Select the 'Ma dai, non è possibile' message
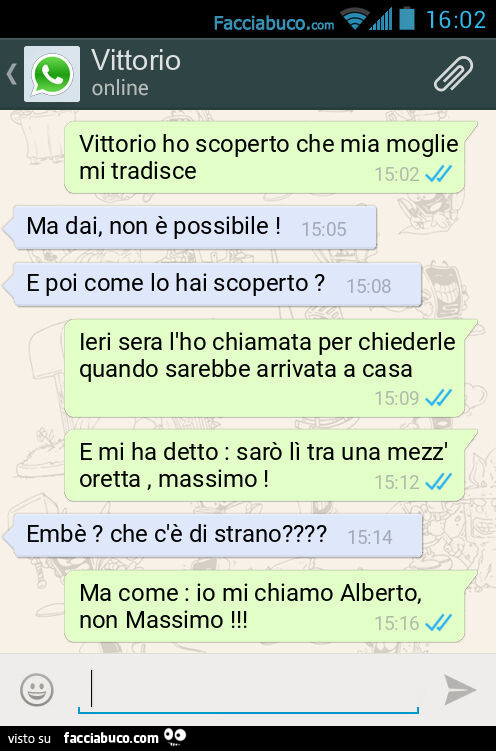Viewport: 496px width, 751px height. point(190,228)
